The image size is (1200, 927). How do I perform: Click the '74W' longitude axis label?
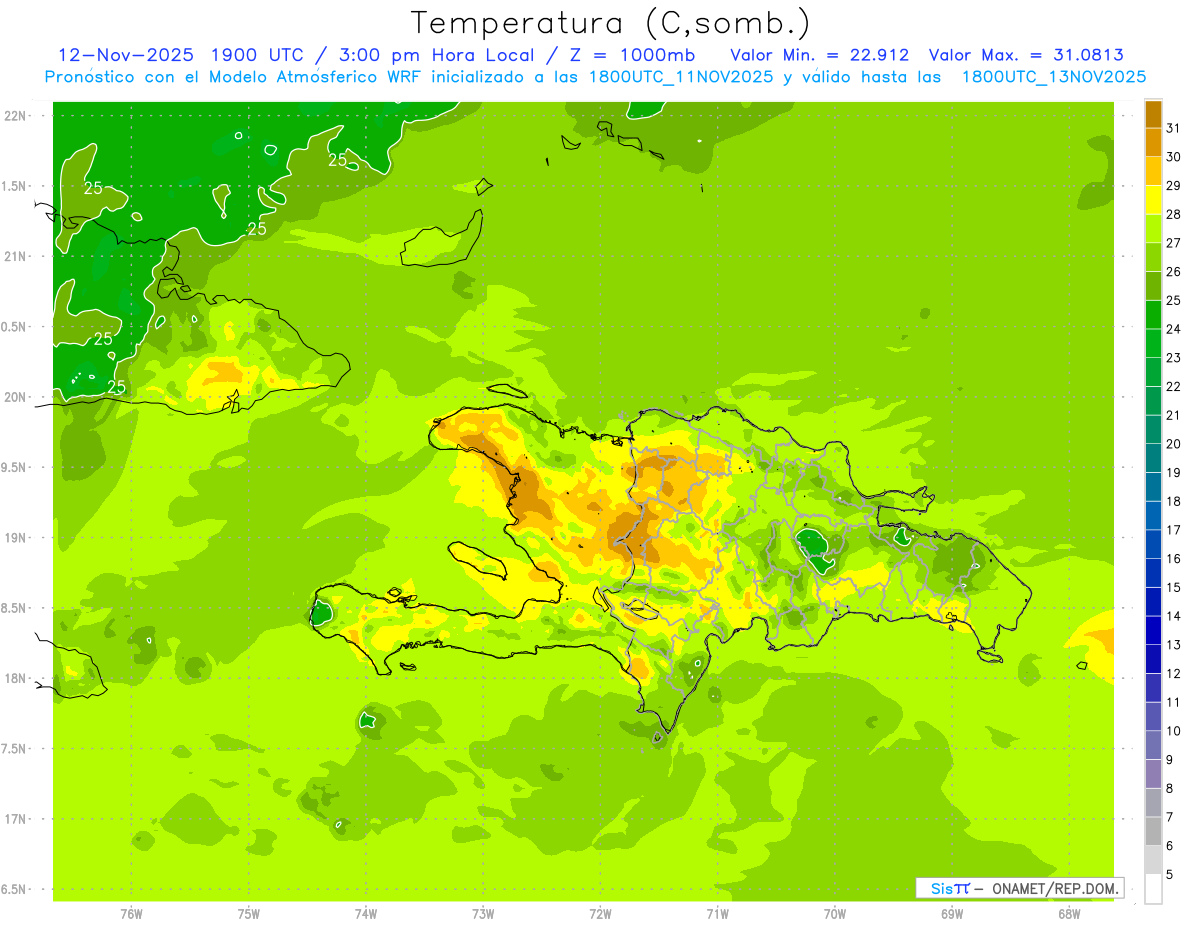coord(366,913)
